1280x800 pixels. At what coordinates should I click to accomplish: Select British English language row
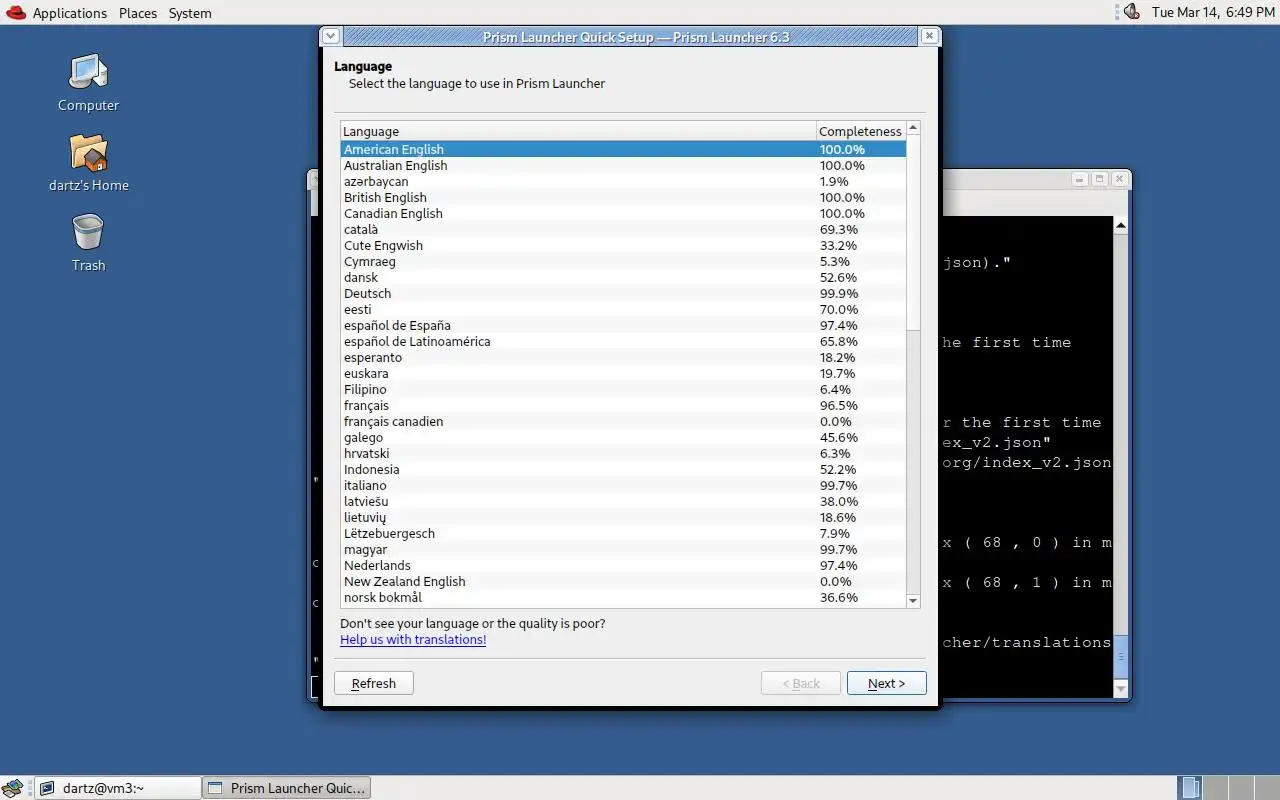point(623,197)
